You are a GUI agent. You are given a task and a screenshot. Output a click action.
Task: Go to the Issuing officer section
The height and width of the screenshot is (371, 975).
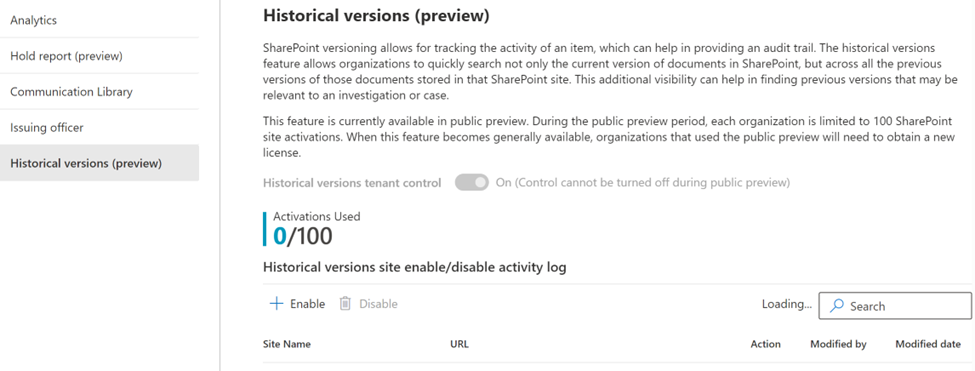point(99,128)
